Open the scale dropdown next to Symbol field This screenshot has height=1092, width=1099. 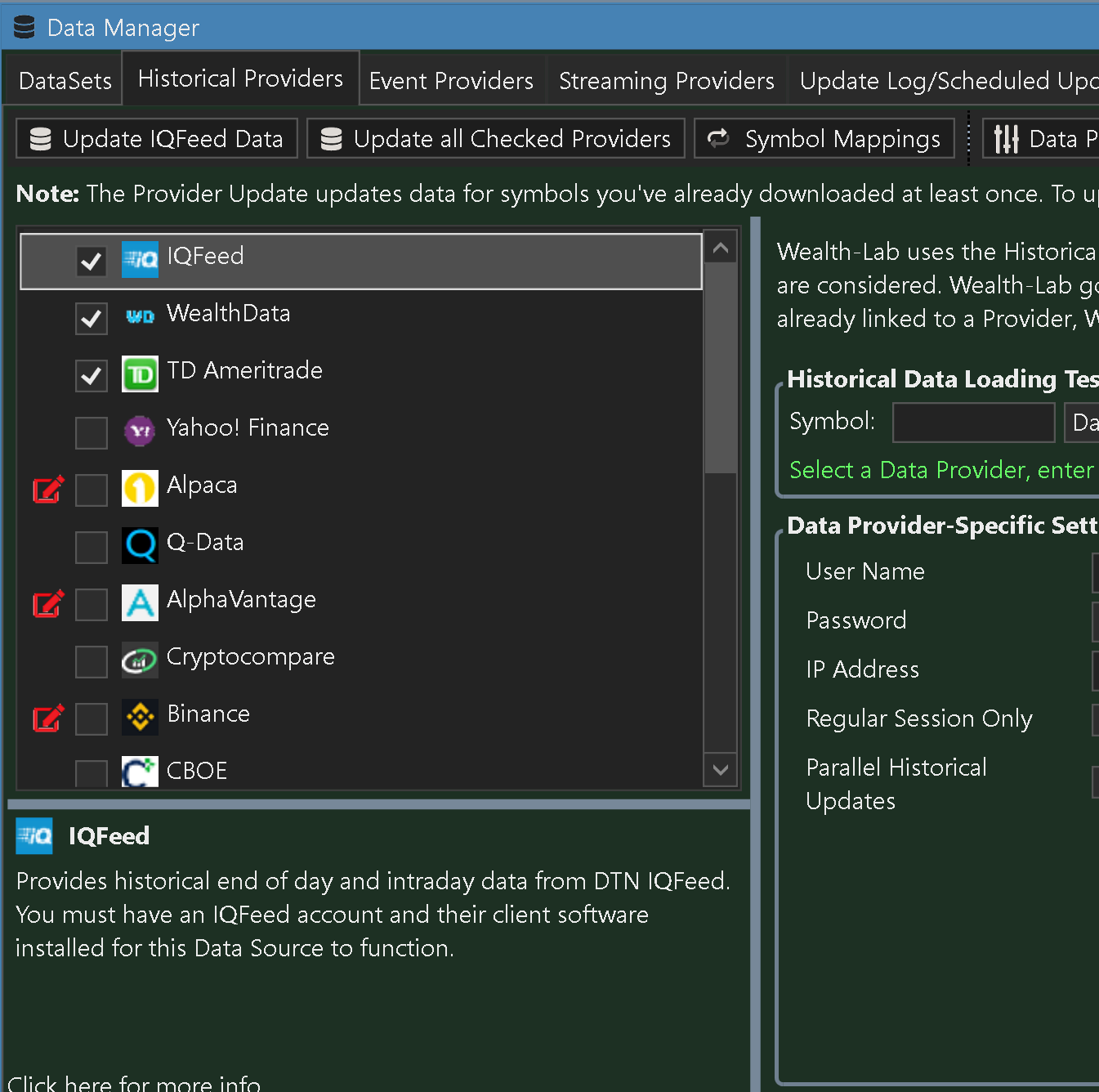1083,423
